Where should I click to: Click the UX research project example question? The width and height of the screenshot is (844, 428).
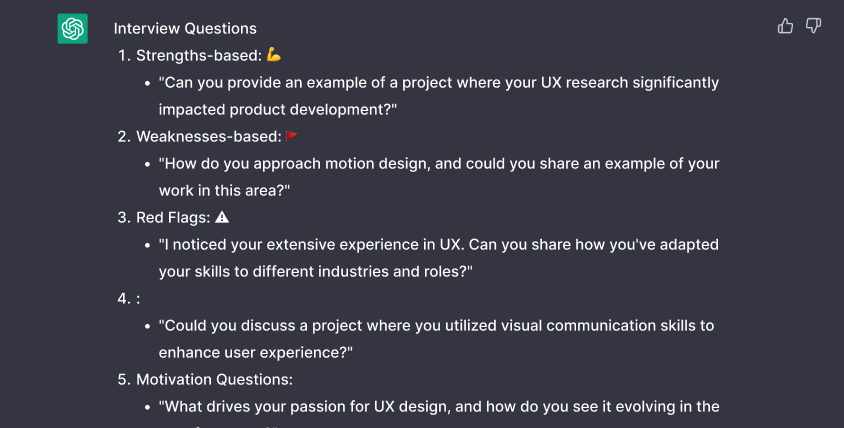[x=438, y=82]
